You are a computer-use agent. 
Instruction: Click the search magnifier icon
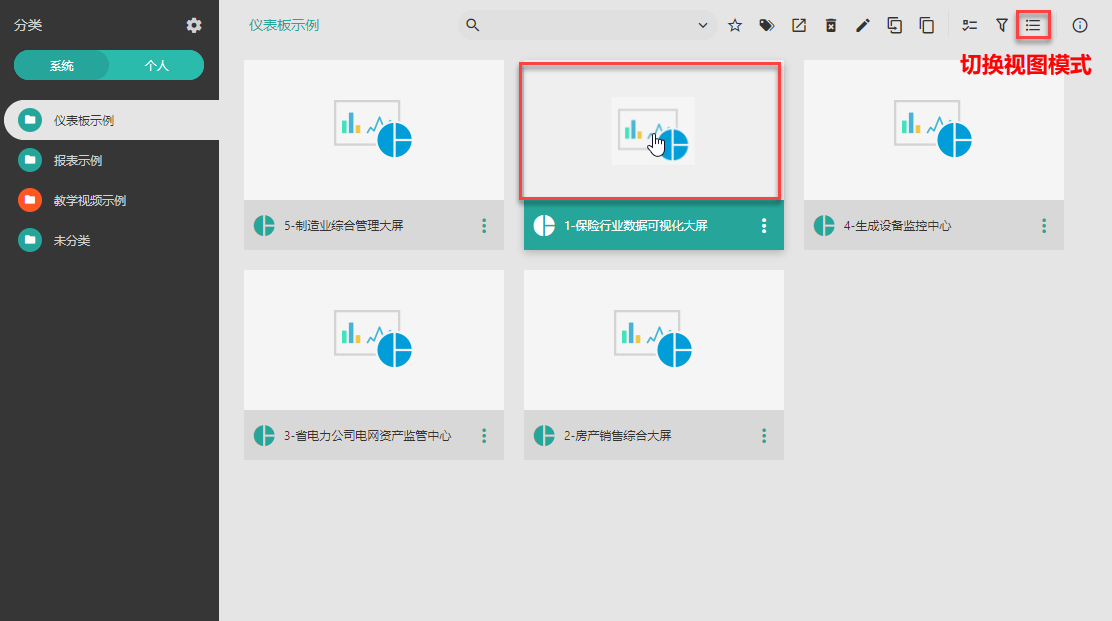point(472,26)
